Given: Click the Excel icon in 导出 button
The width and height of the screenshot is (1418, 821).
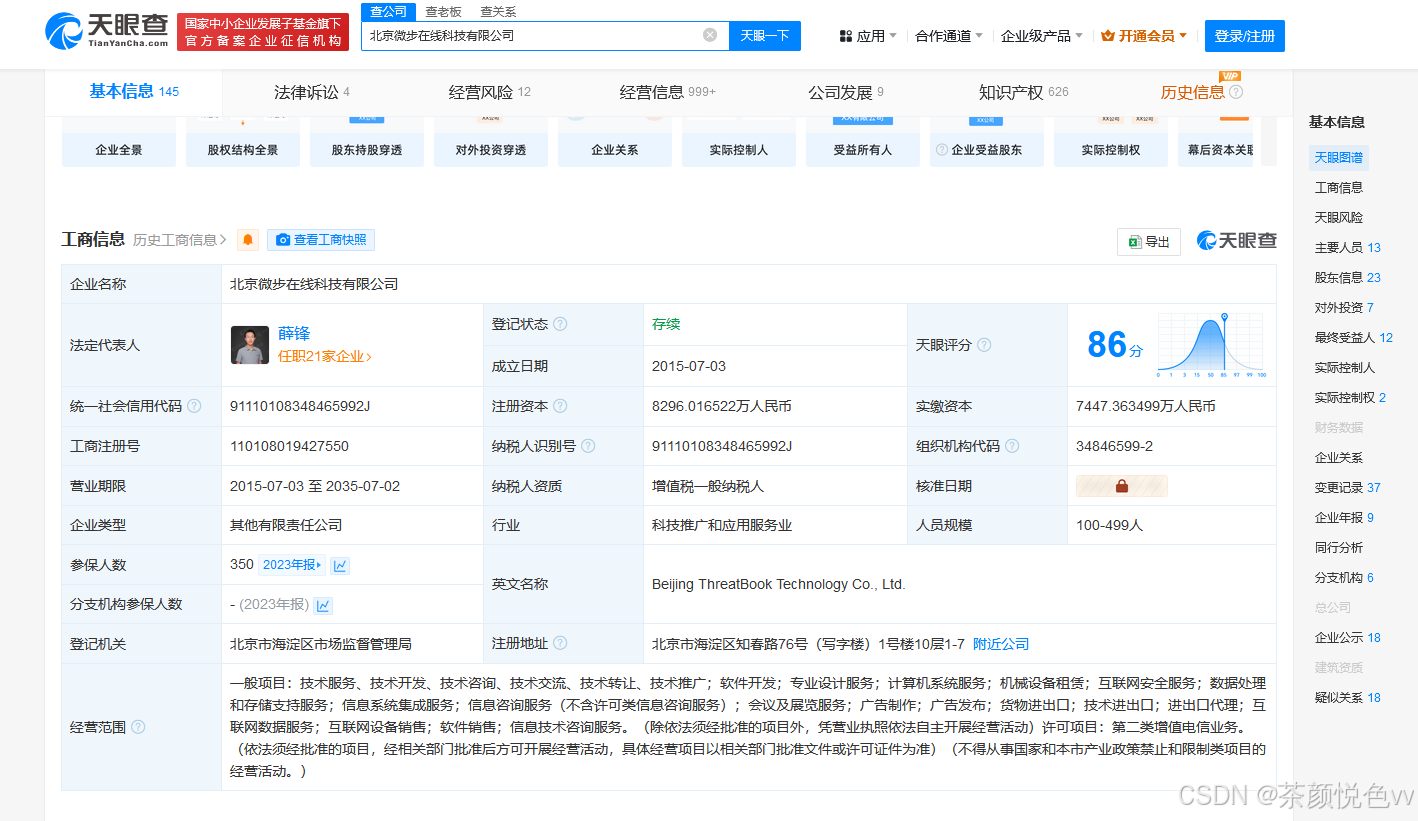Looking at the screenshot, I should tap(1135, 242).
